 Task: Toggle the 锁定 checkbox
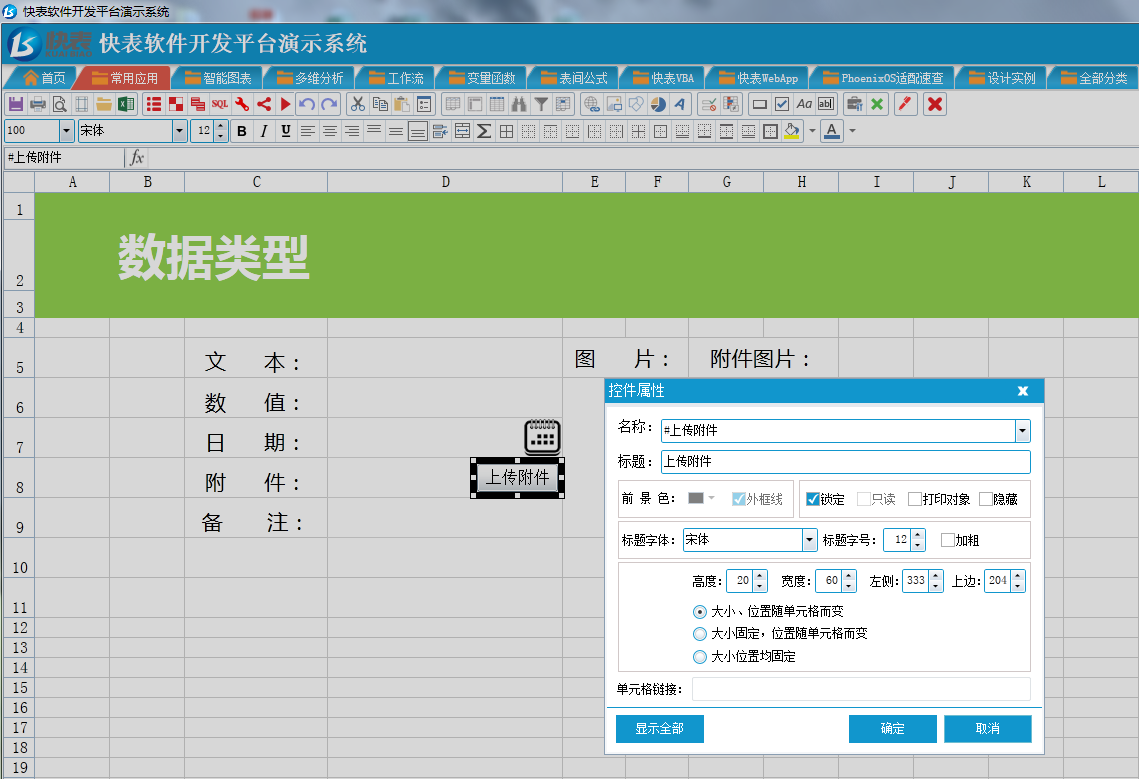pyautogui.click(x=813, y=499)
